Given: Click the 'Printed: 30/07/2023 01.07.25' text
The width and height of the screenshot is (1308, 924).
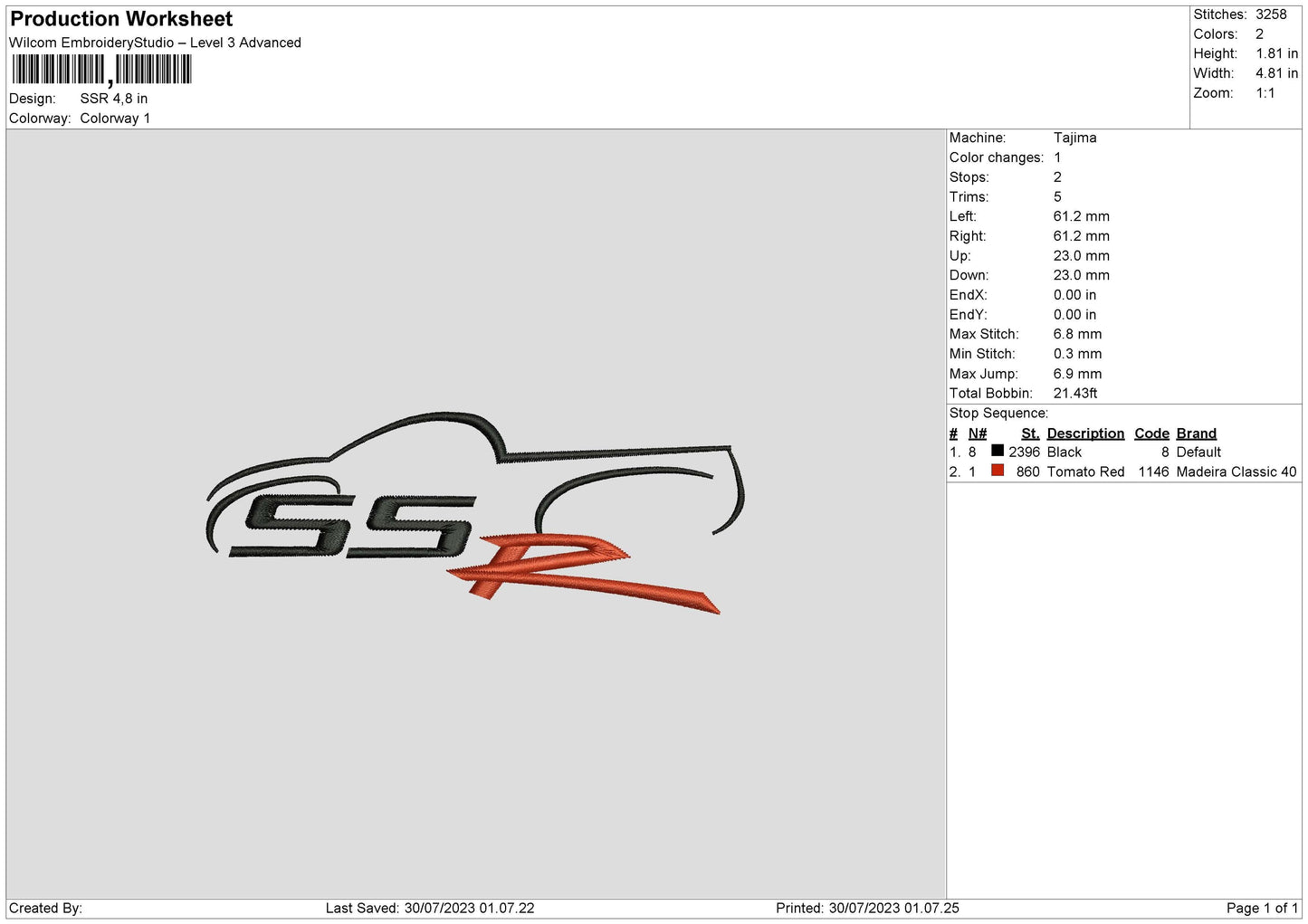Looking at the screenshot, I should (867, 909).
